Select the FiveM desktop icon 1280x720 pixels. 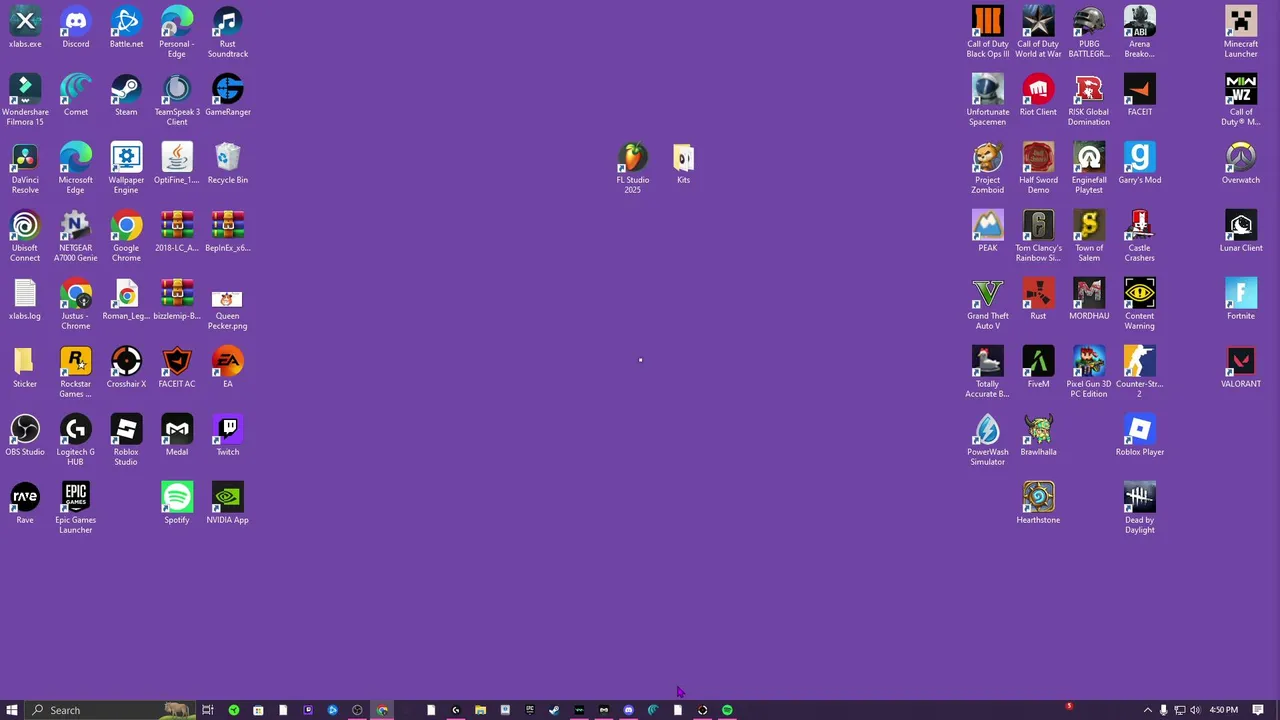(x=1038, y=367)
